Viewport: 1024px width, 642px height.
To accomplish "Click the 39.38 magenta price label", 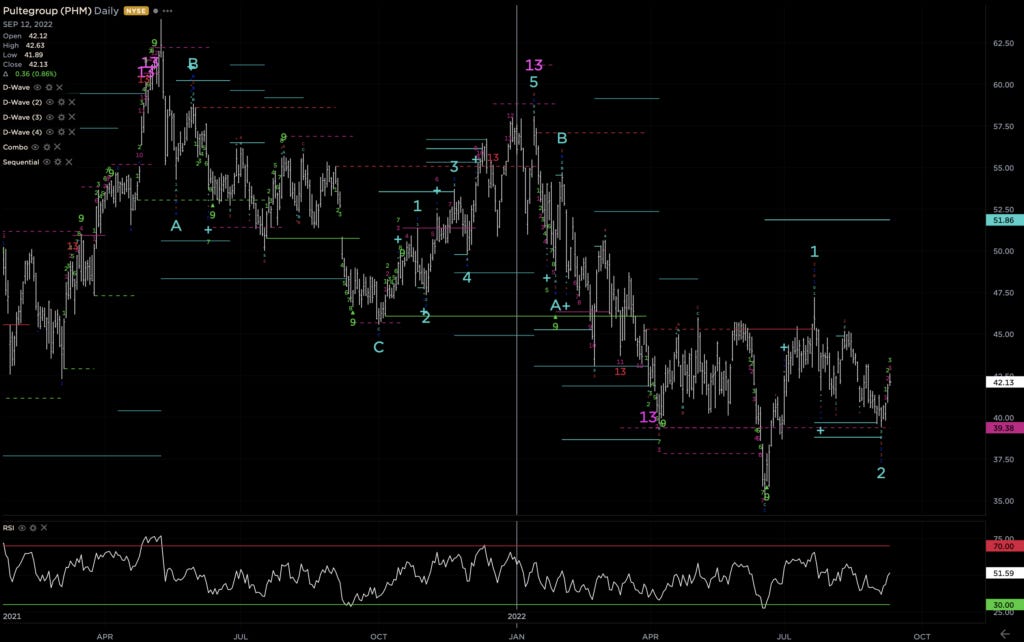I will (x=1004, y=428).
